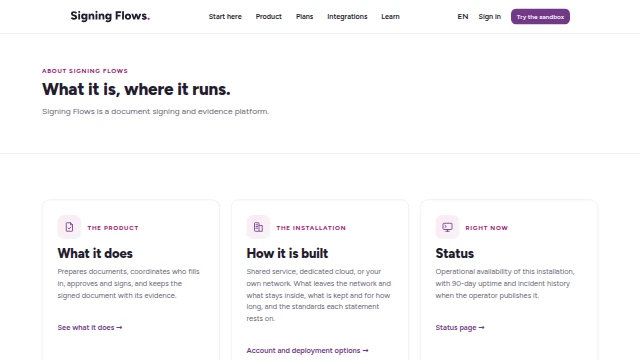Click the document icon on The Product card
Viewport: 640px width, 360px height.
pyautogui.click(x=69, y=227)
